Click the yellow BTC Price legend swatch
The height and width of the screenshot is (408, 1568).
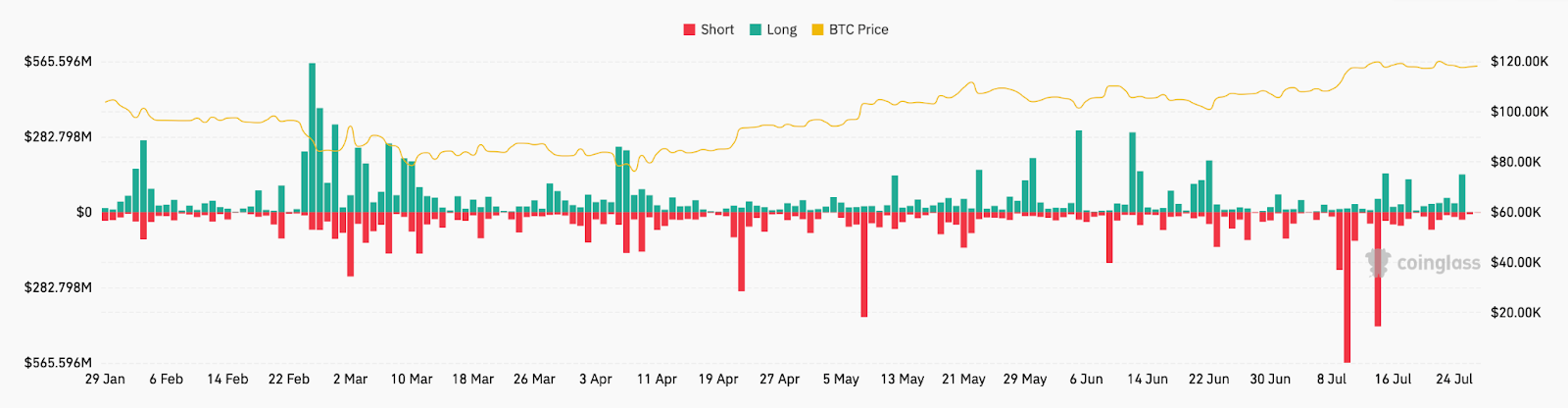coord(817,29)
